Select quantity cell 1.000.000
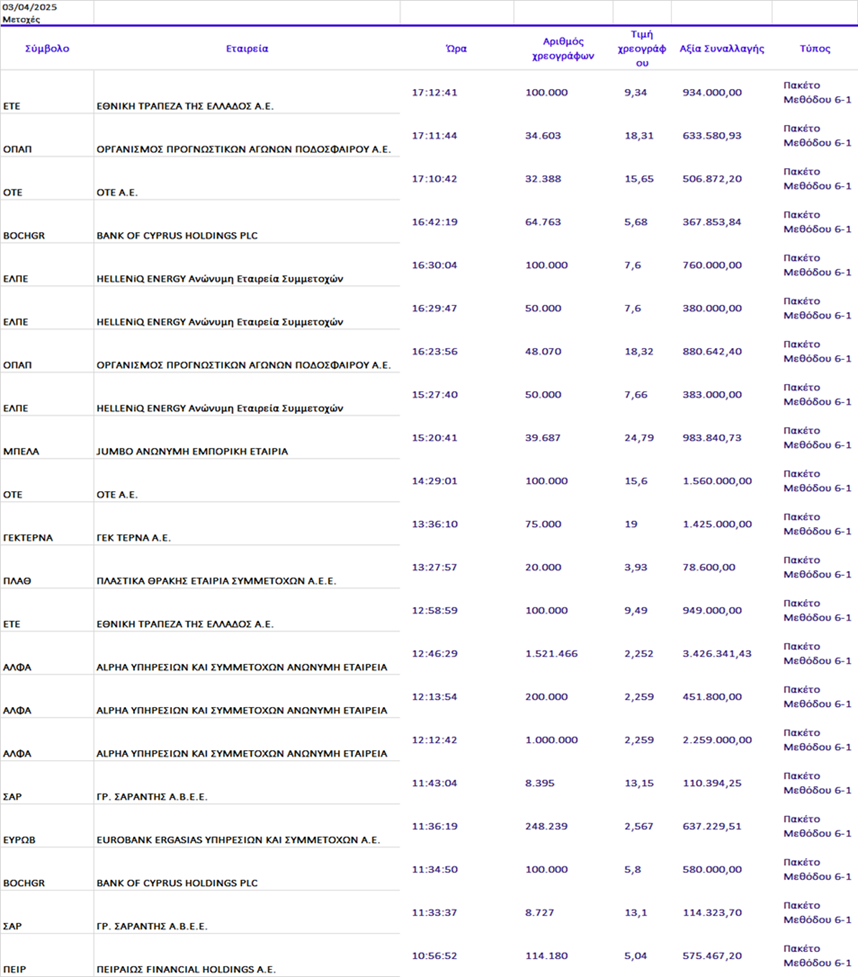This screenshot has height=977, width=858. [x=551, y=740]
